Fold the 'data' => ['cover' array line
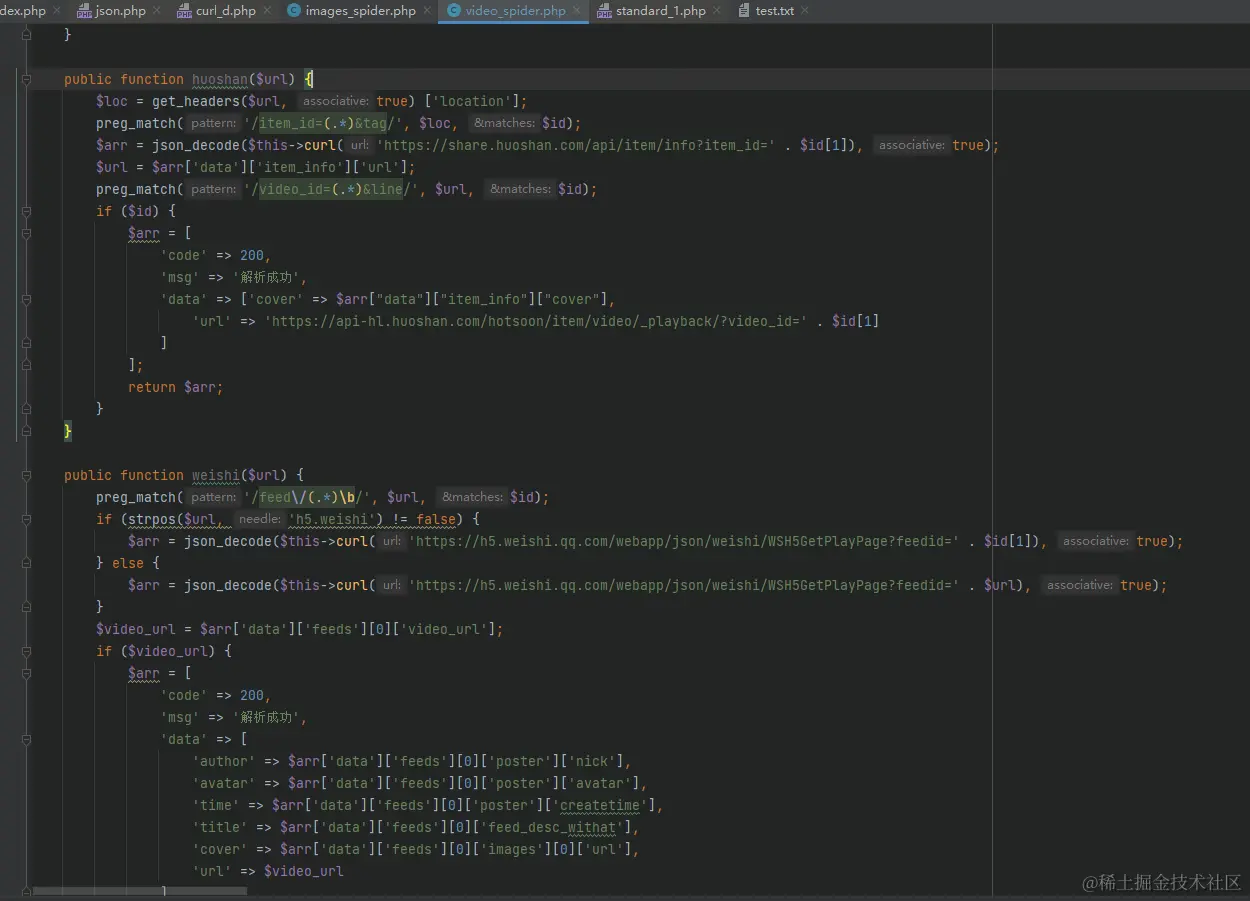Screen dimensions: 1250x901 coord(26,299)
